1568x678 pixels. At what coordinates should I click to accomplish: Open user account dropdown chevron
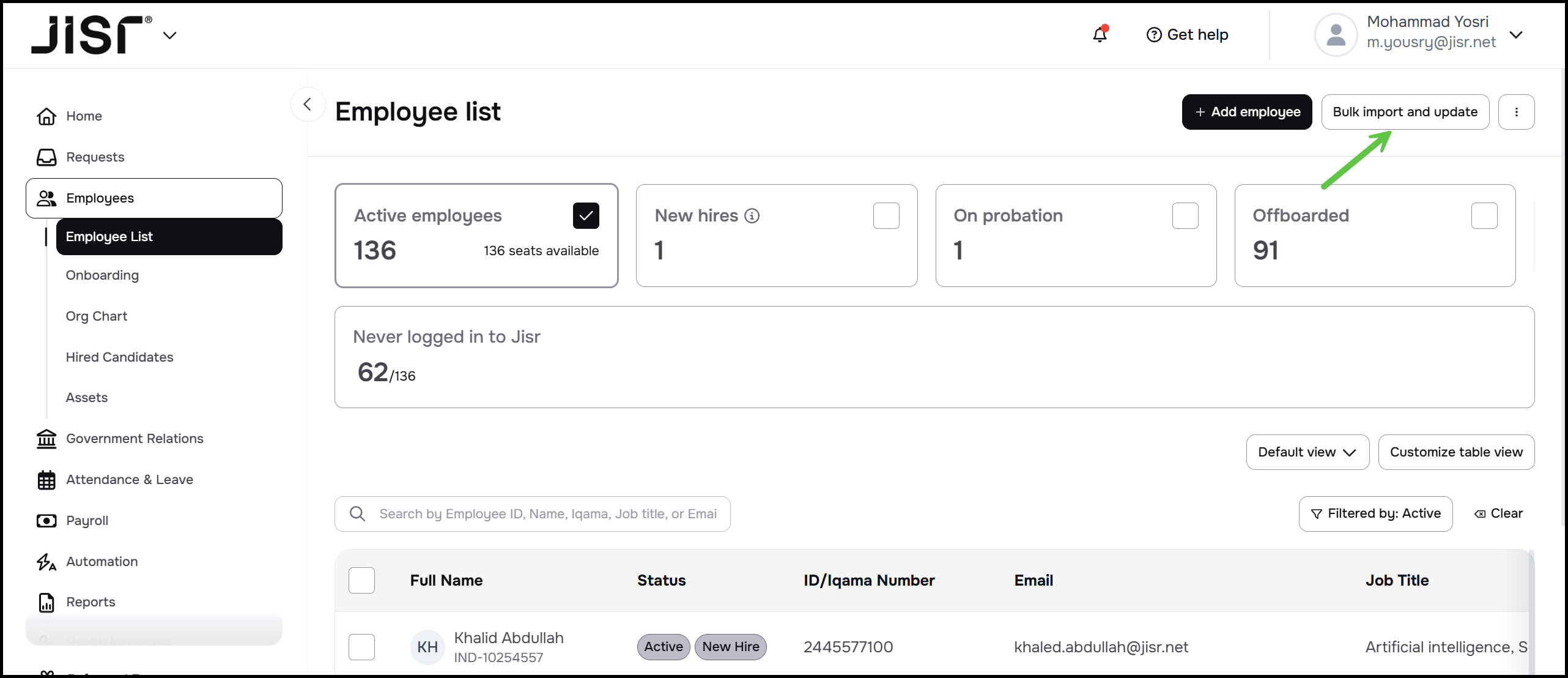tap(1516, 35)
